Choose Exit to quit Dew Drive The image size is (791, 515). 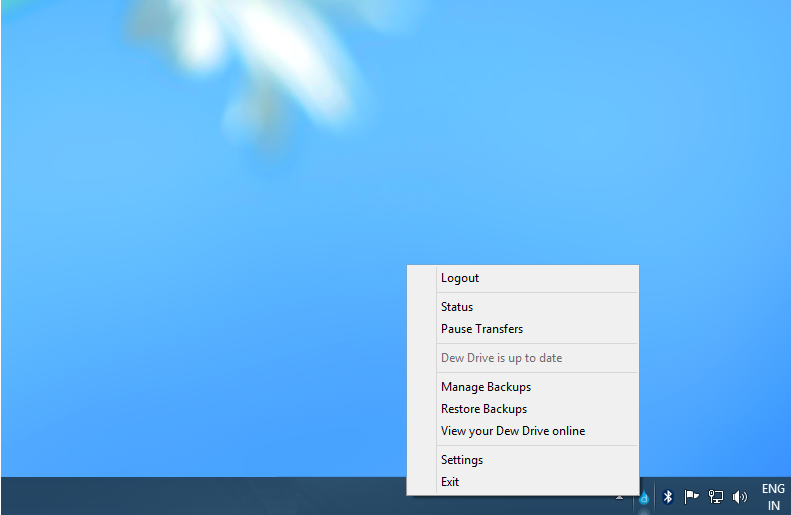pos(523,482)
